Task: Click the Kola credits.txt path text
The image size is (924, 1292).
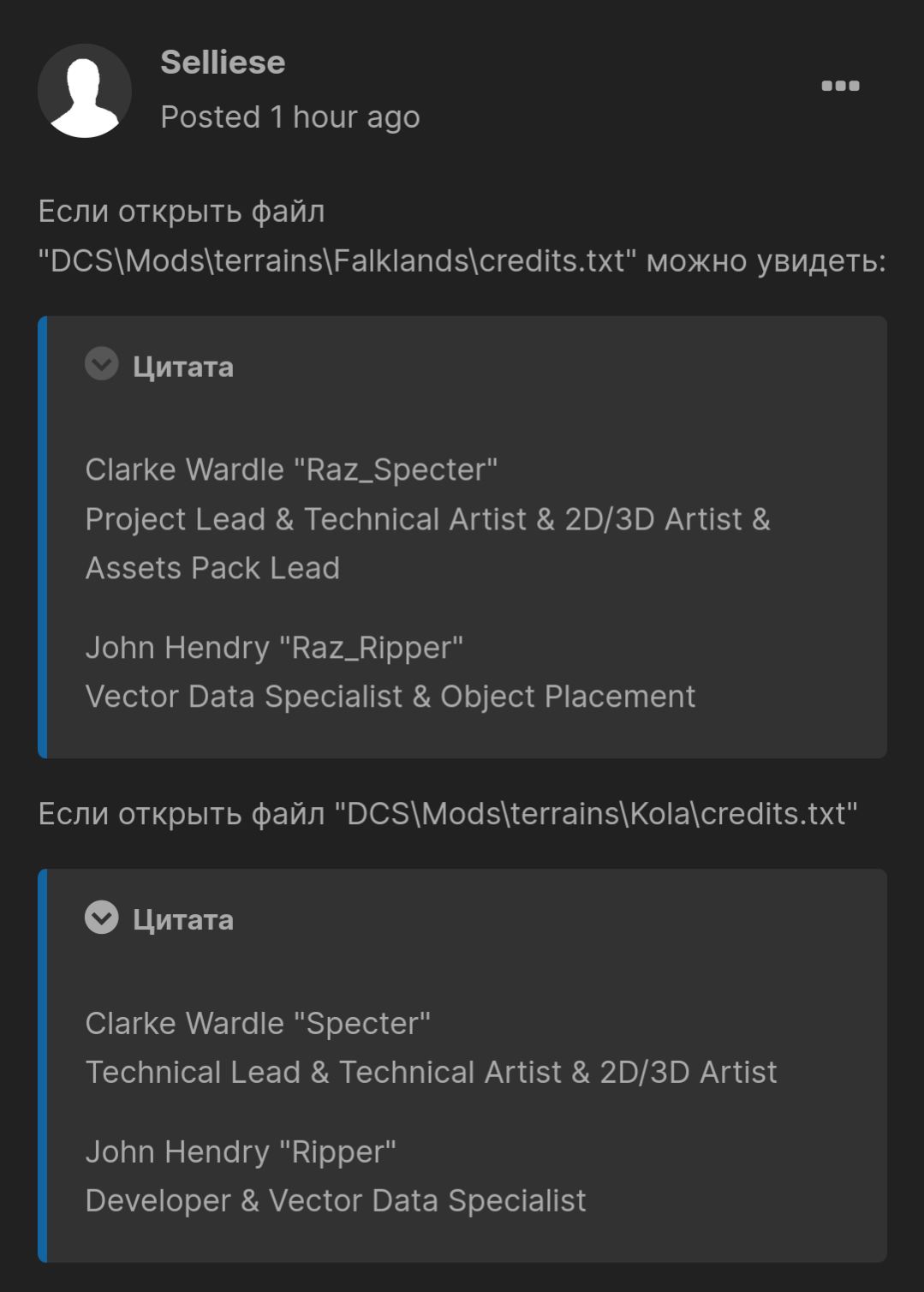Action: (x=596, y=813)
